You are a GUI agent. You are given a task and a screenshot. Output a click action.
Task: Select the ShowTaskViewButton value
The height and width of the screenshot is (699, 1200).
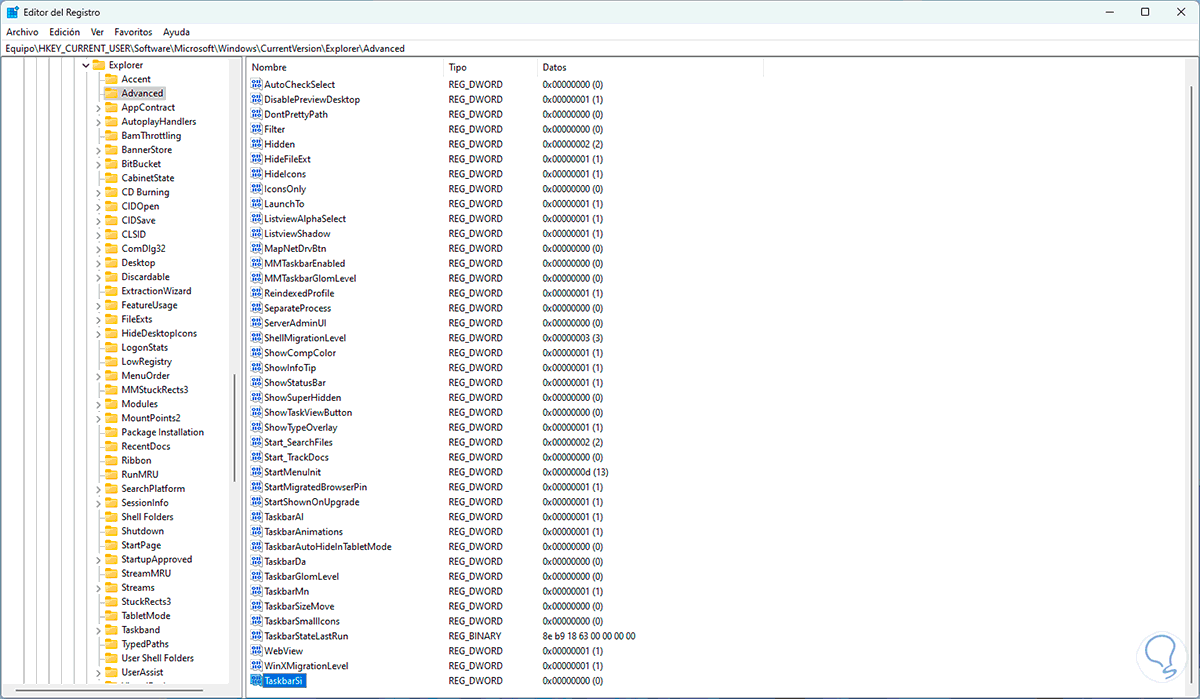point(308,413)
